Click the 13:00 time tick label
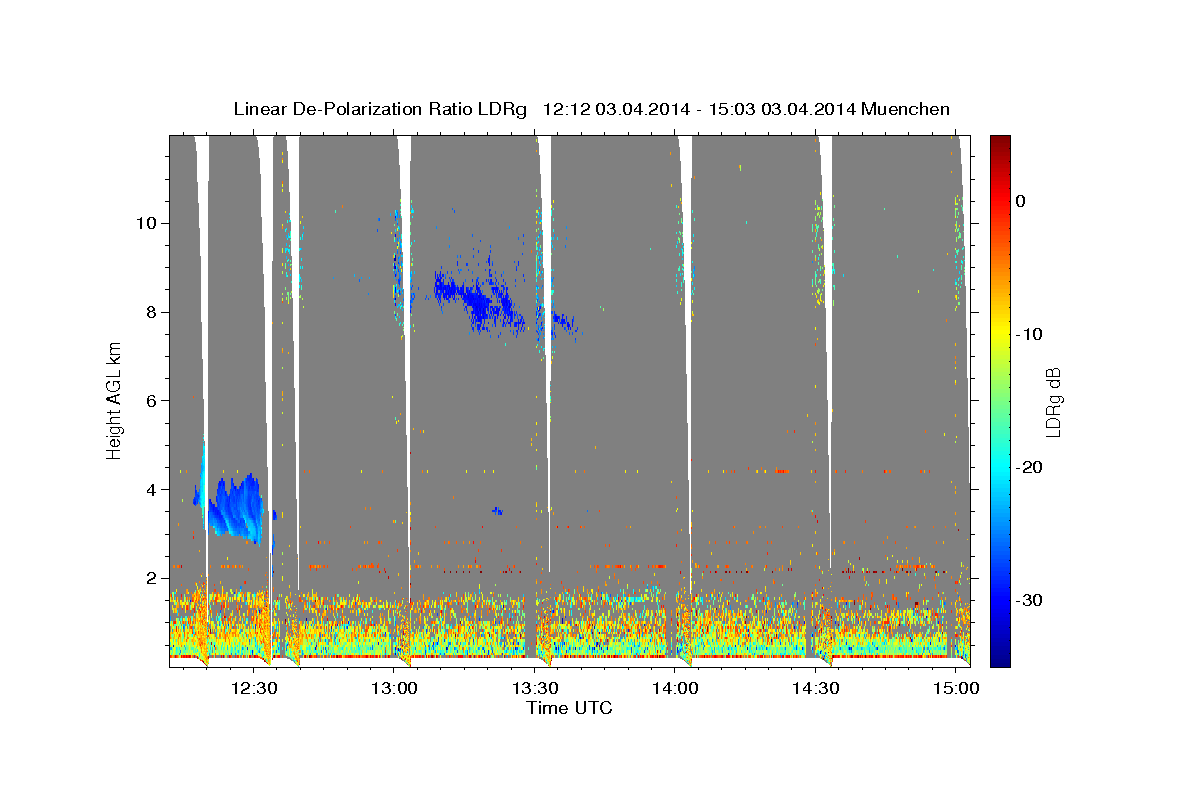Viewport: 1200px width, 800px height. 394,688
